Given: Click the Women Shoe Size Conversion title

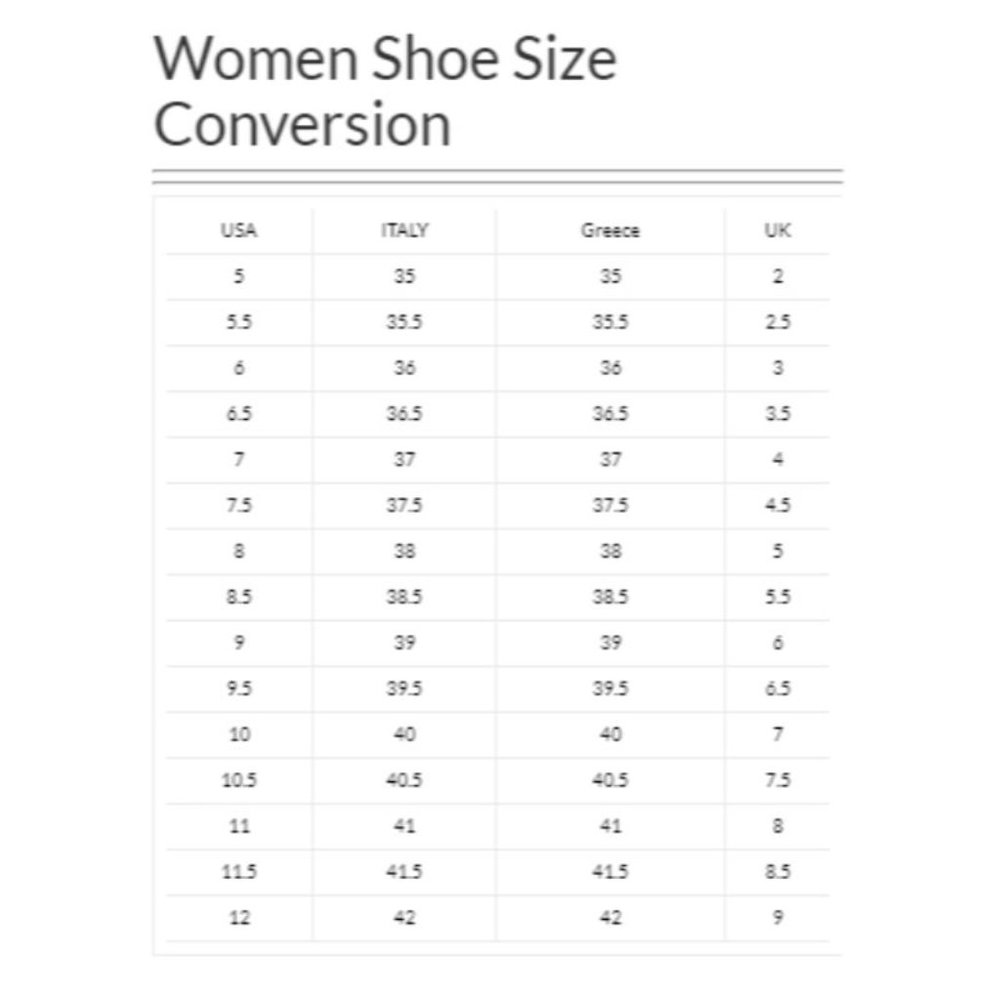Looking at the screenshot, I should (385, 92).
